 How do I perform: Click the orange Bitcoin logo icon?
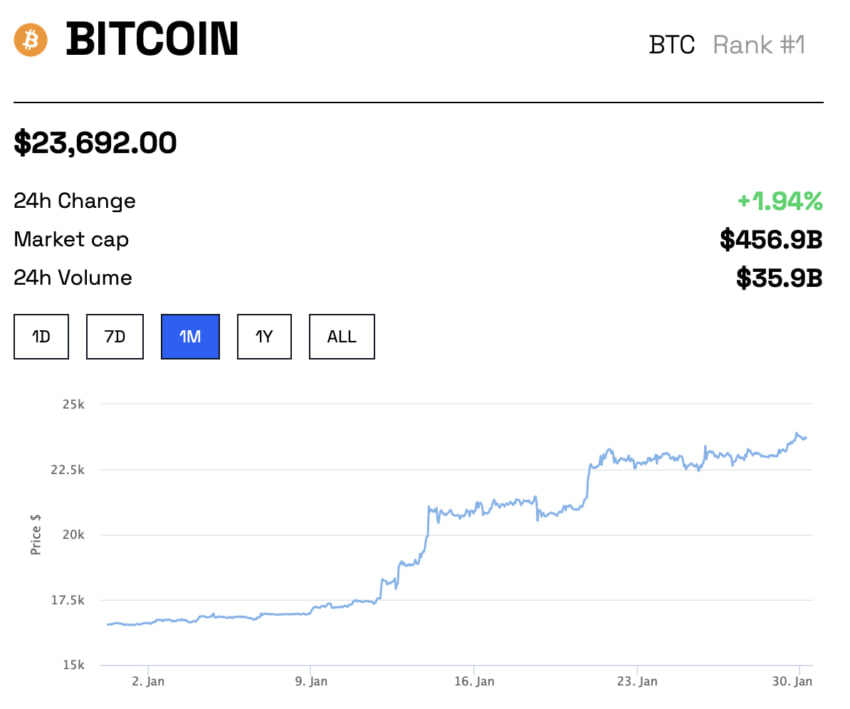click(x=30, y=40)
